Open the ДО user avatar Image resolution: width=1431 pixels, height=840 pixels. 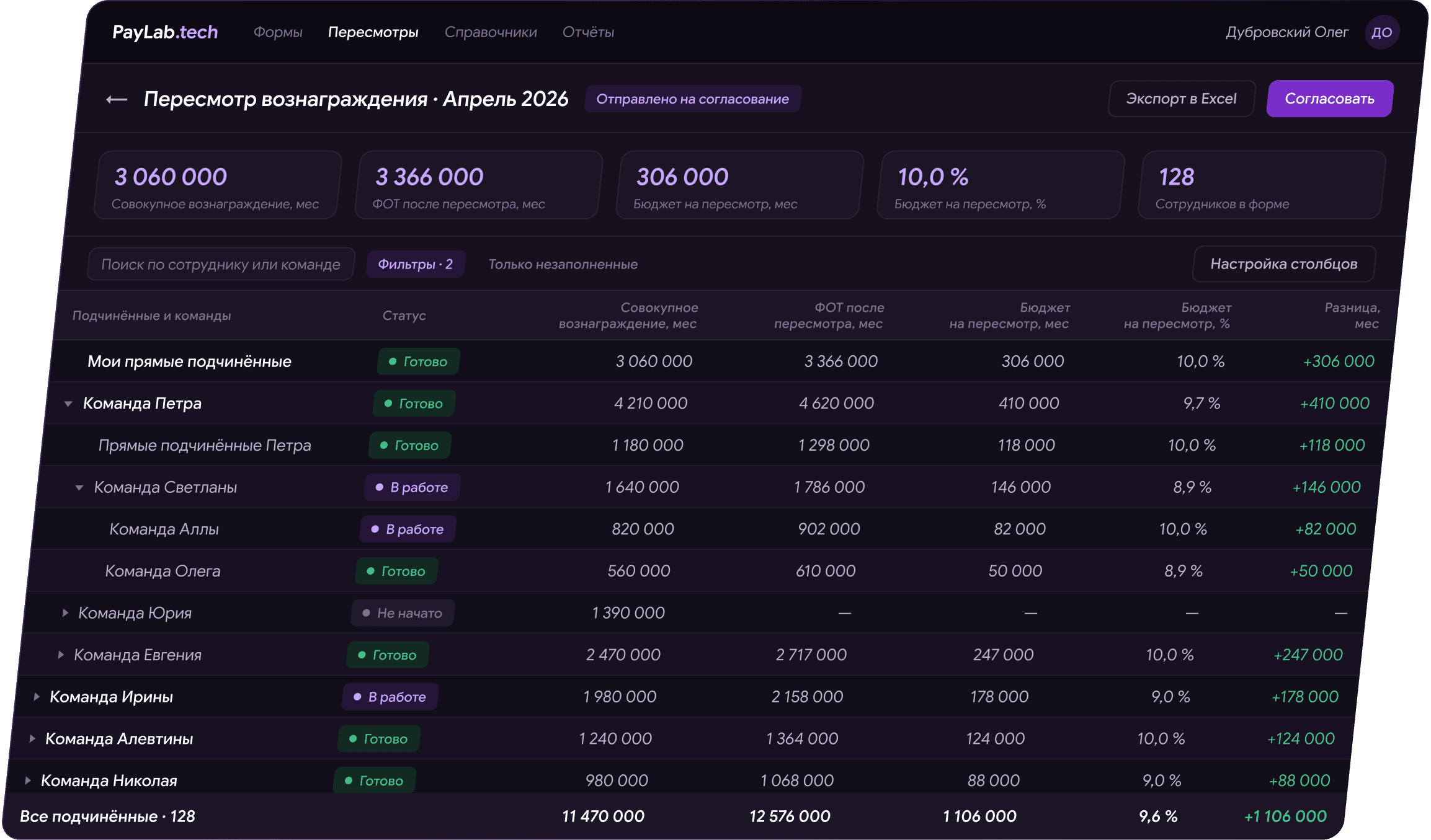click(1382, 32)
